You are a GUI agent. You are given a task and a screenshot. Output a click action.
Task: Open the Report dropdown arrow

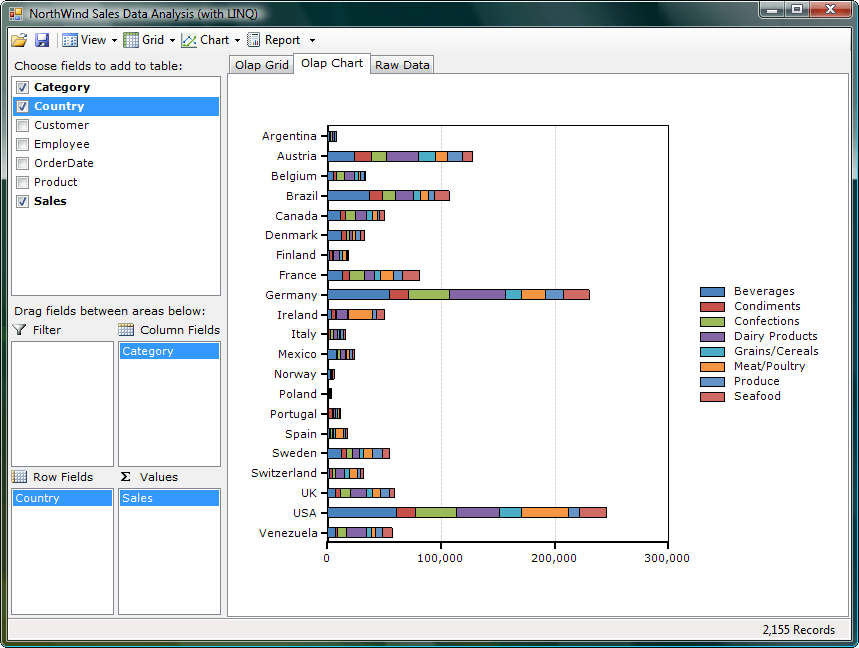[312, 41]
